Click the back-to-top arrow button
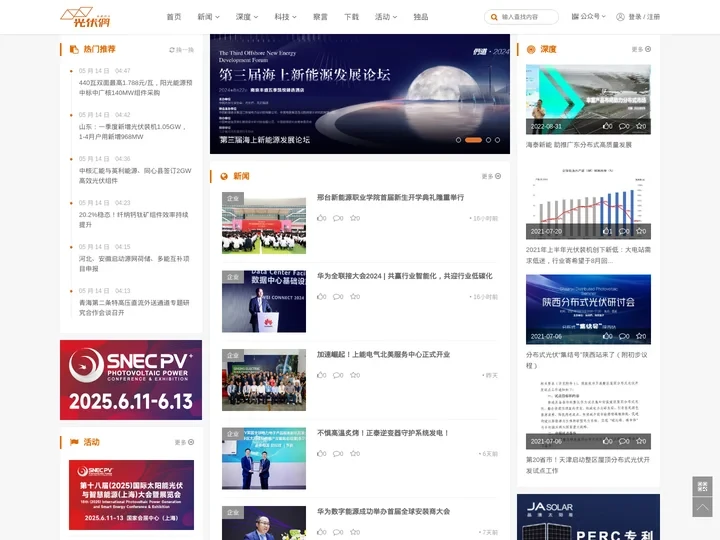 click(702, 507)
